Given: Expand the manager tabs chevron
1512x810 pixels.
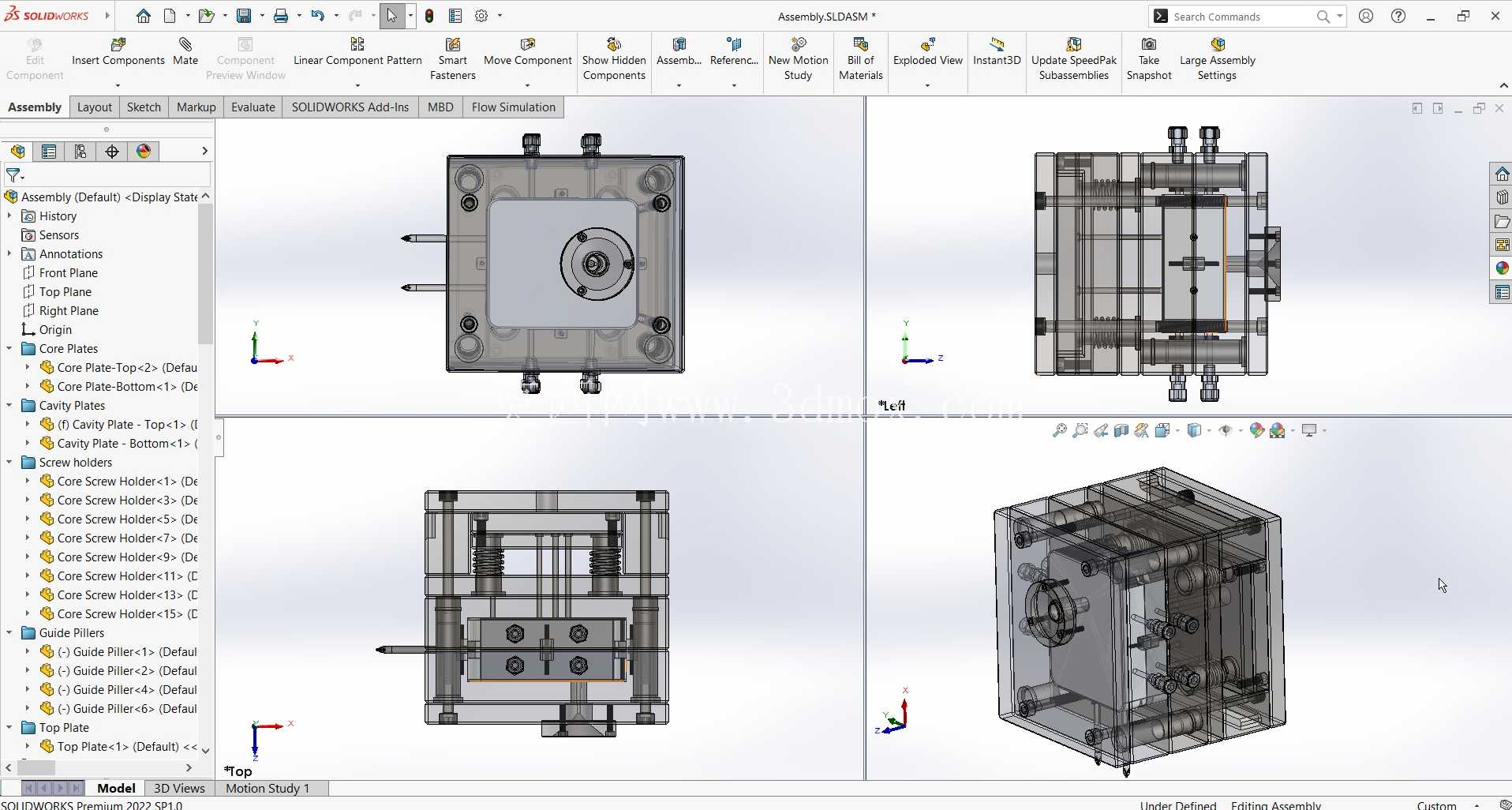Looking at the screenshot, I should [204, 151].
